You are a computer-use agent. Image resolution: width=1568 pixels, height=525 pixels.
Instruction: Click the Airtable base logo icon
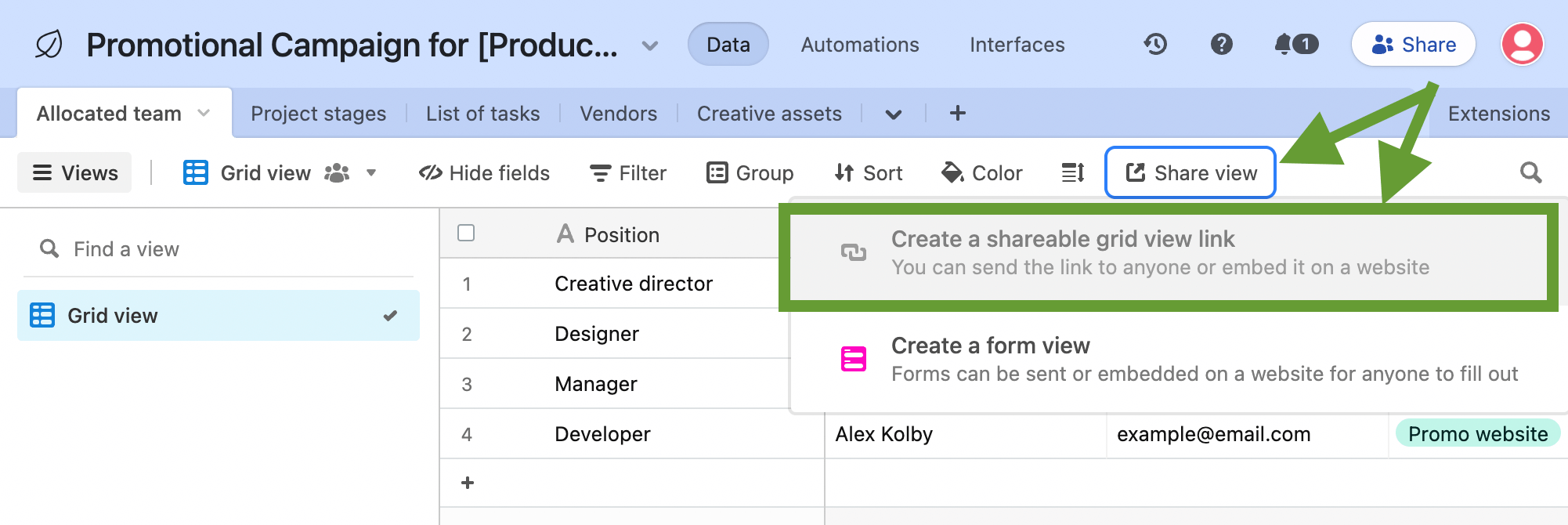49,45
